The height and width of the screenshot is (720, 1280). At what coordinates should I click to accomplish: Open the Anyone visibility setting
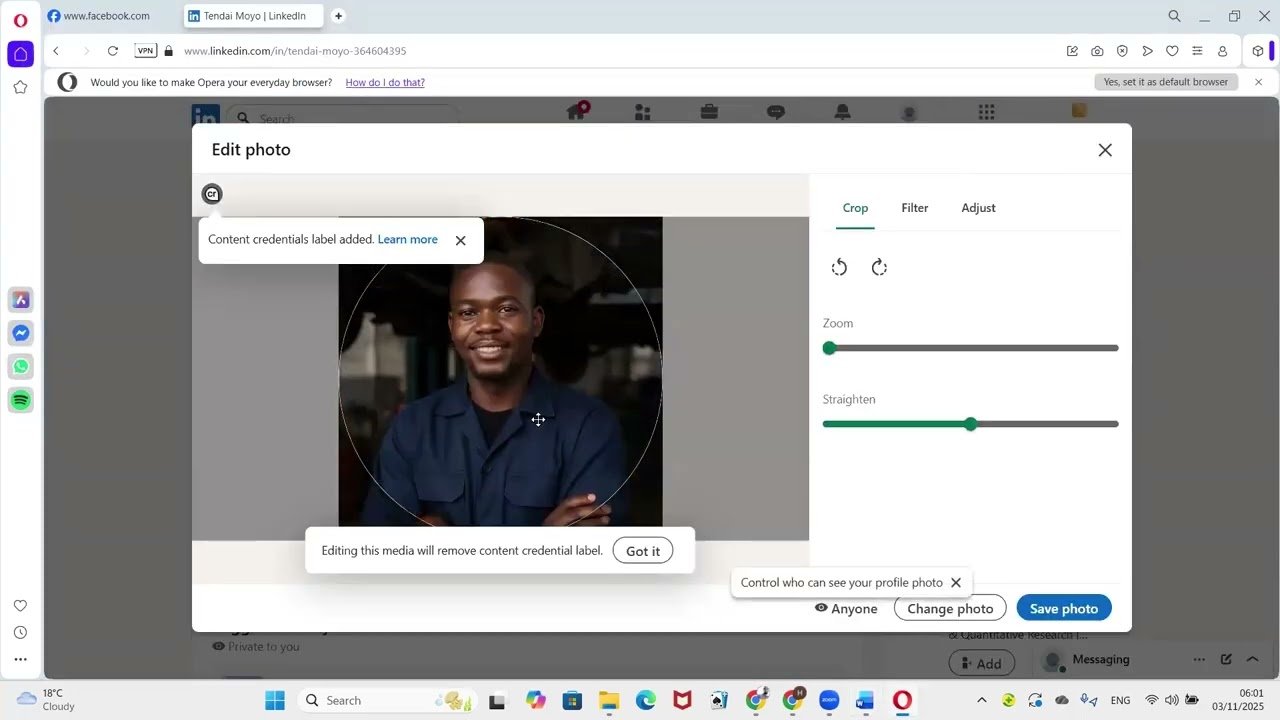(846, 608)
